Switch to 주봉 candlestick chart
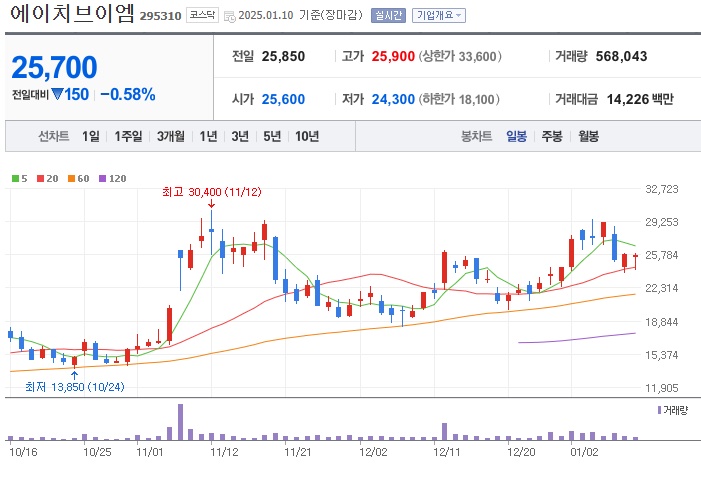This screenshot has height=481, width=701. (552, 136)
